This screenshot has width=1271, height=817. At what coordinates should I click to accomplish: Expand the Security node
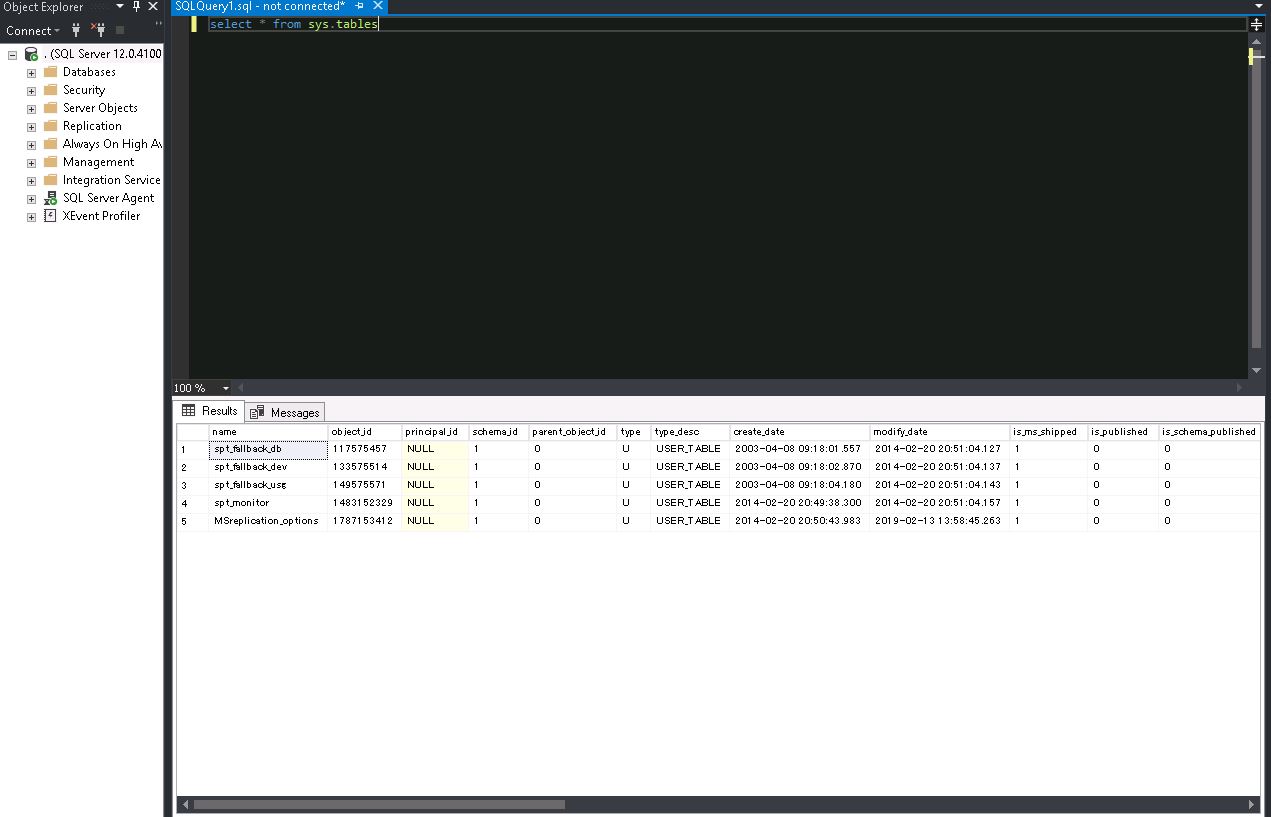[30, 89]
